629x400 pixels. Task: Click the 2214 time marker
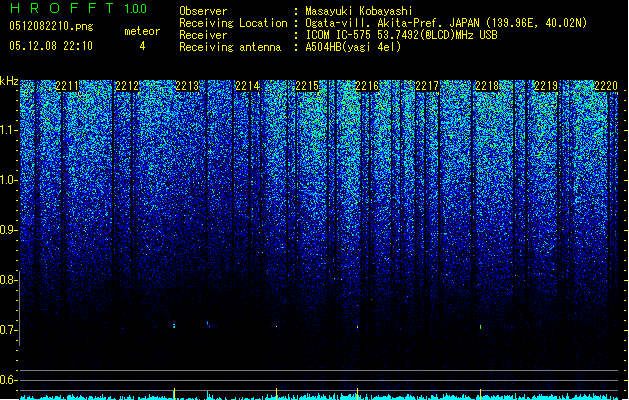247,86
